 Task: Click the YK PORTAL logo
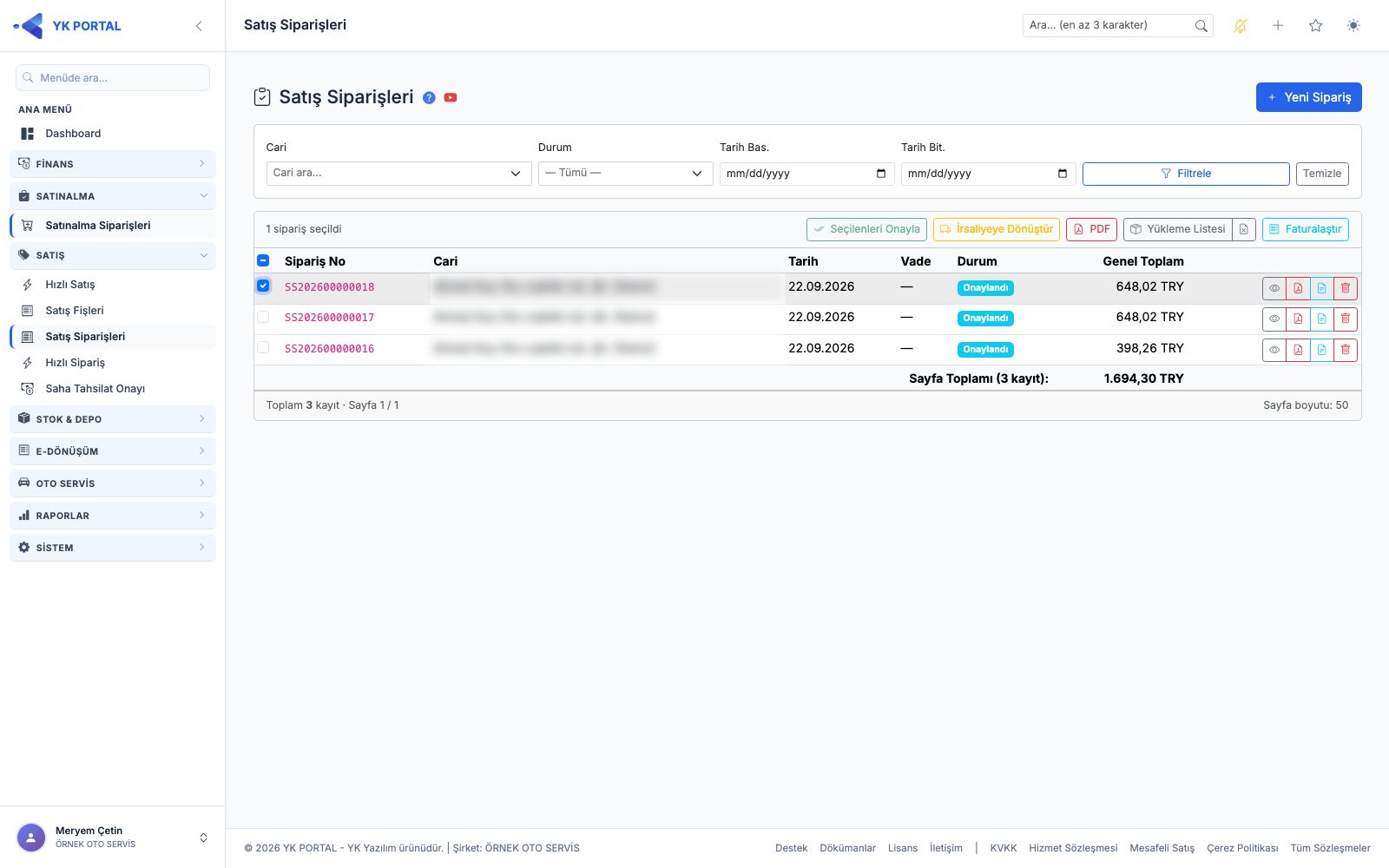coord(68,26)
